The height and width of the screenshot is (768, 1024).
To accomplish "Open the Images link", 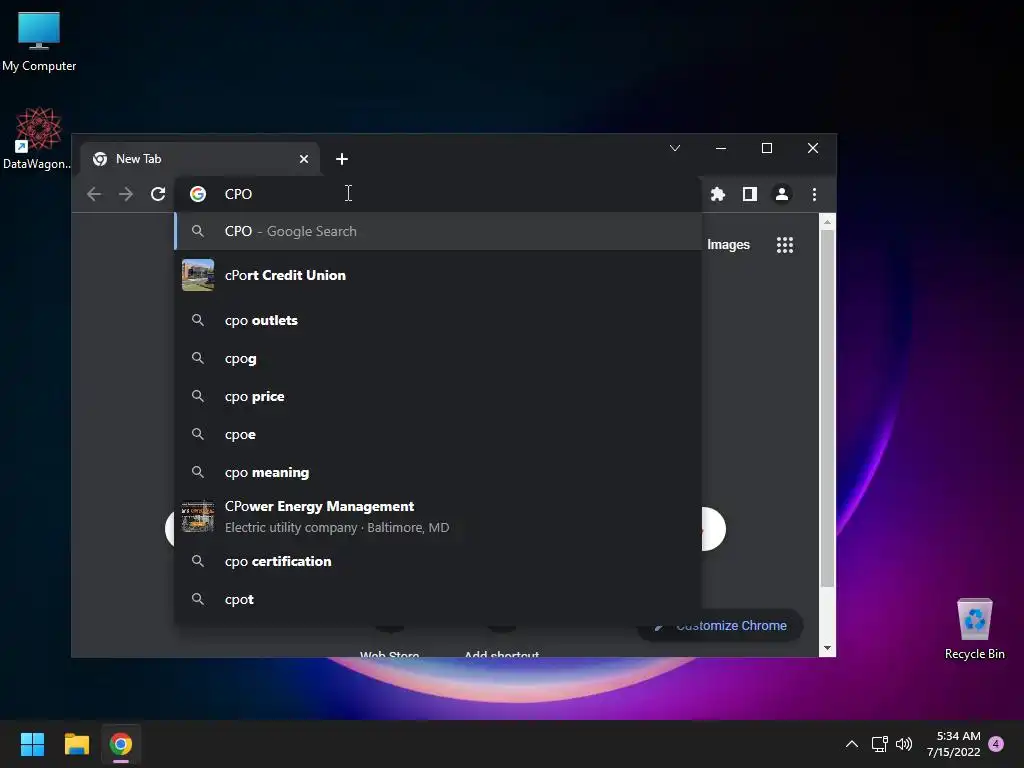I will click(728, 245).
